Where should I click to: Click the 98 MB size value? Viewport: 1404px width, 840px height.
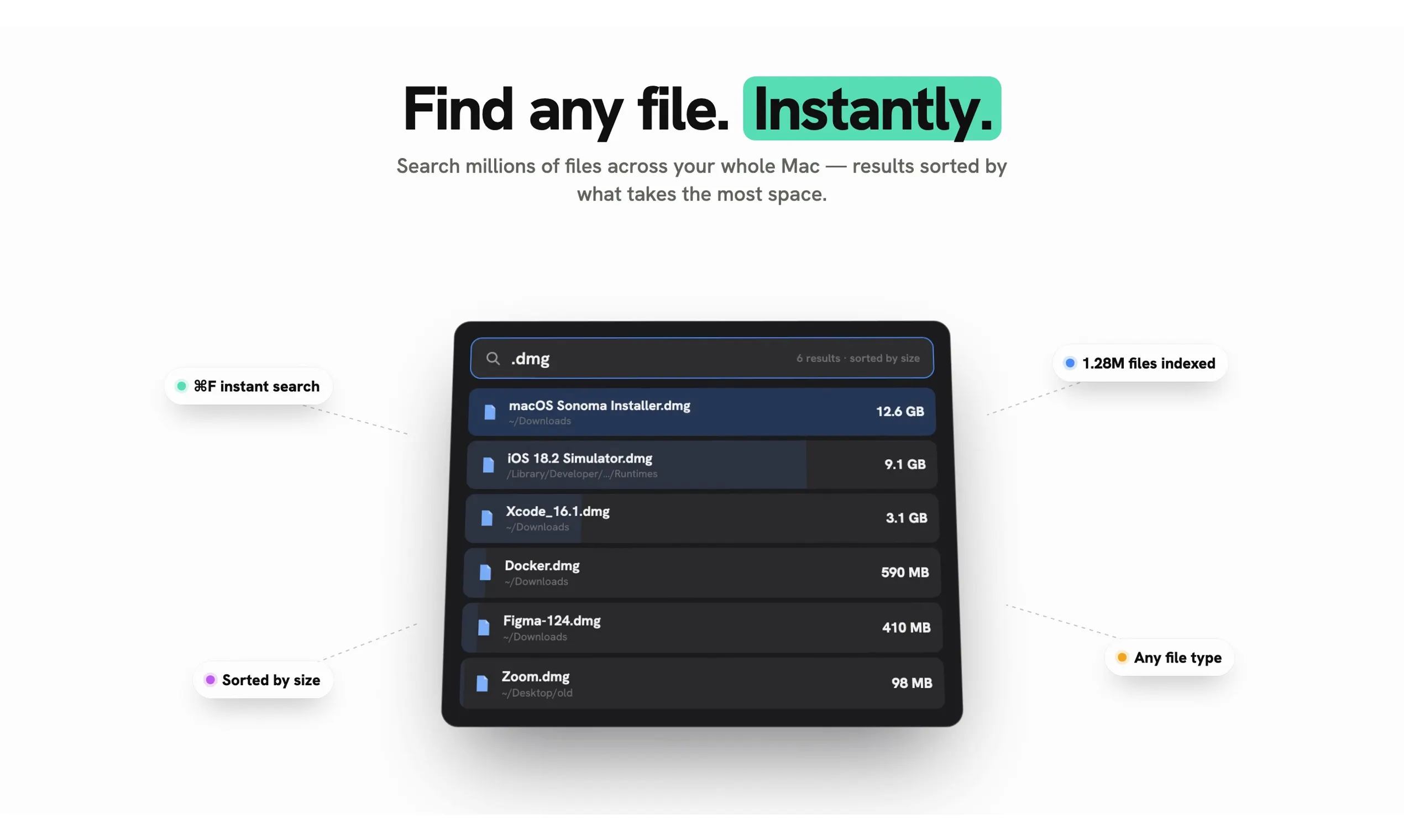(x=911, y=683)
